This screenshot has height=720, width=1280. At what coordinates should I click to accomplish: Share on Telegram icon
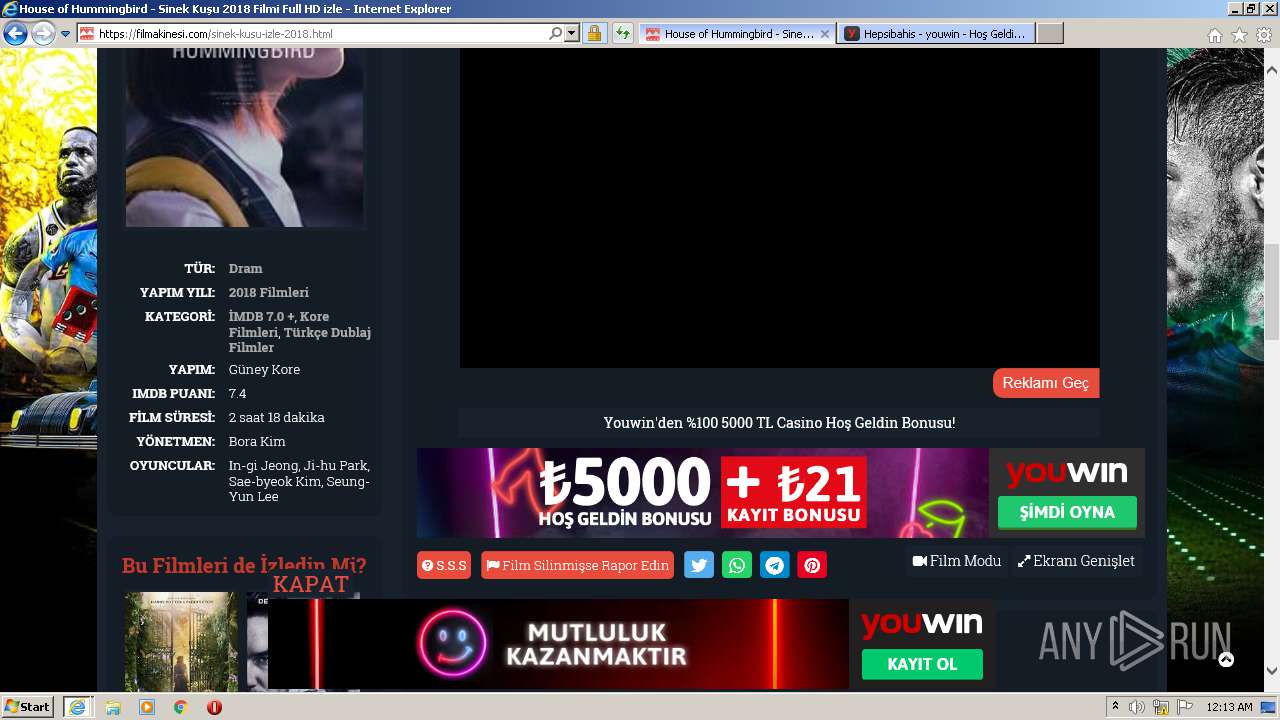click(x=775, y=565)
